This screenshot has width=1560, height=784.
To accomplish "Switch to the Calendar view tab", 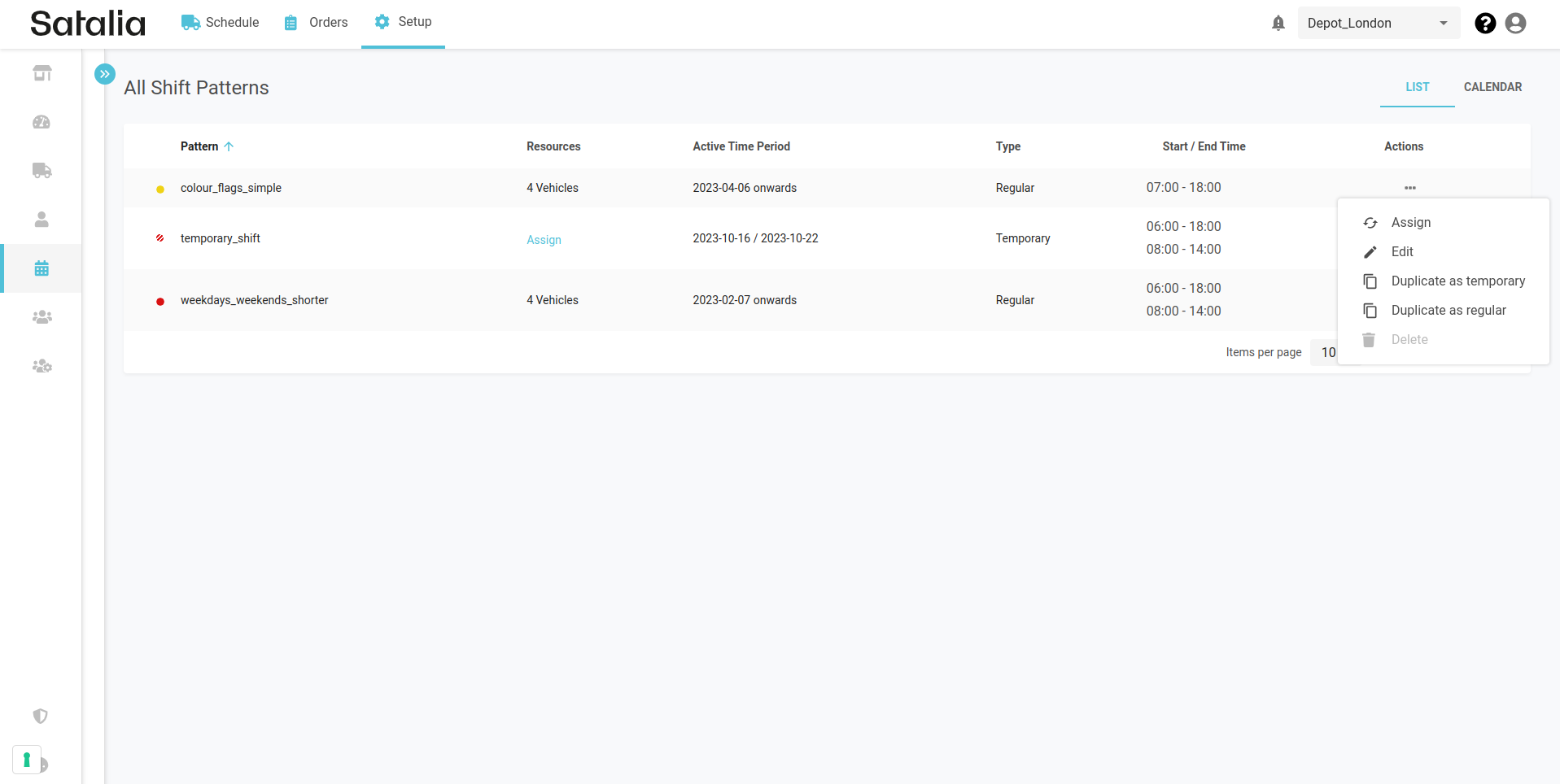I will click(x=1492, y=87).
